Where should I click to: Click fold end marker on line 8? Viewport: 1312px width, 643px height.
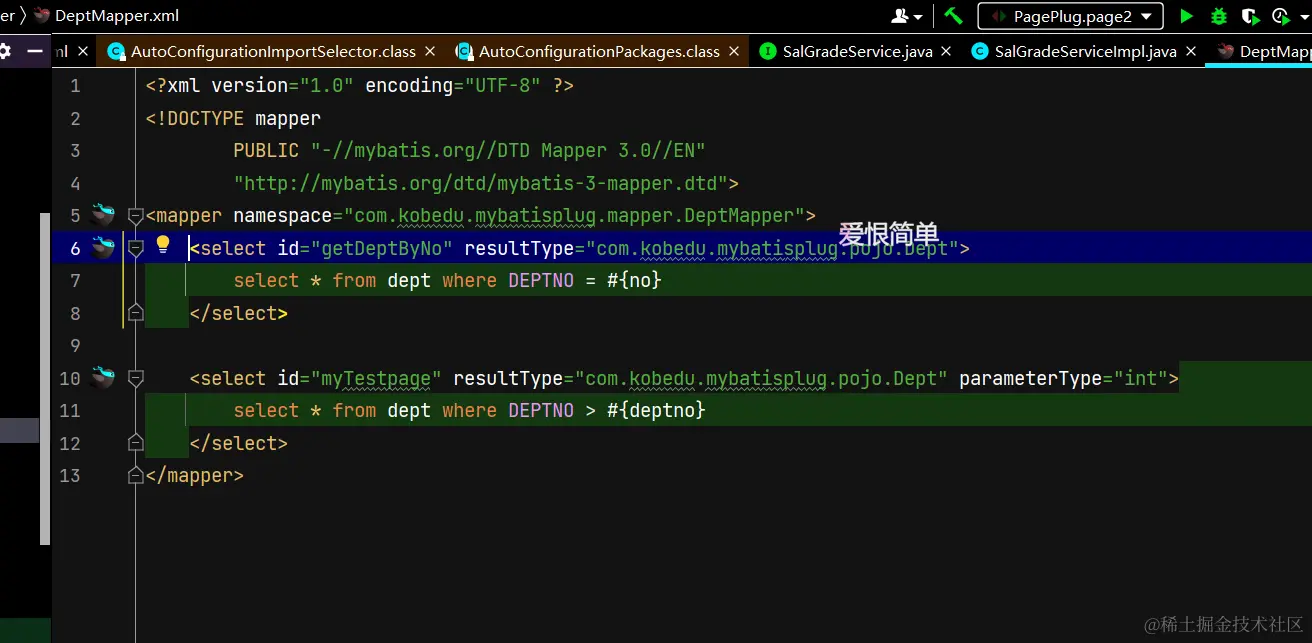click(136, 313)
